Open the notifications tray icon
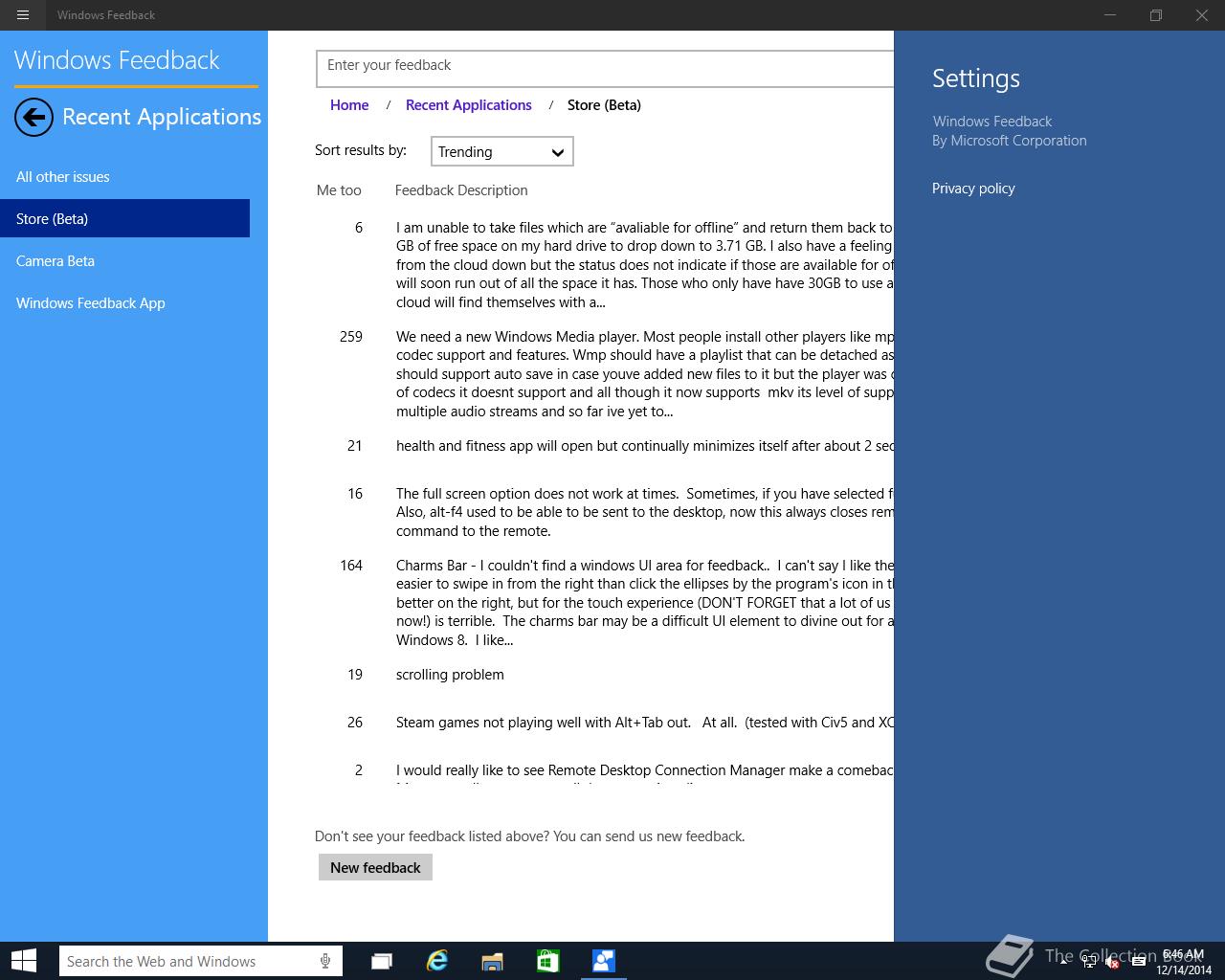This screenshot has width=1225, height=980. tap(1138, 963)
